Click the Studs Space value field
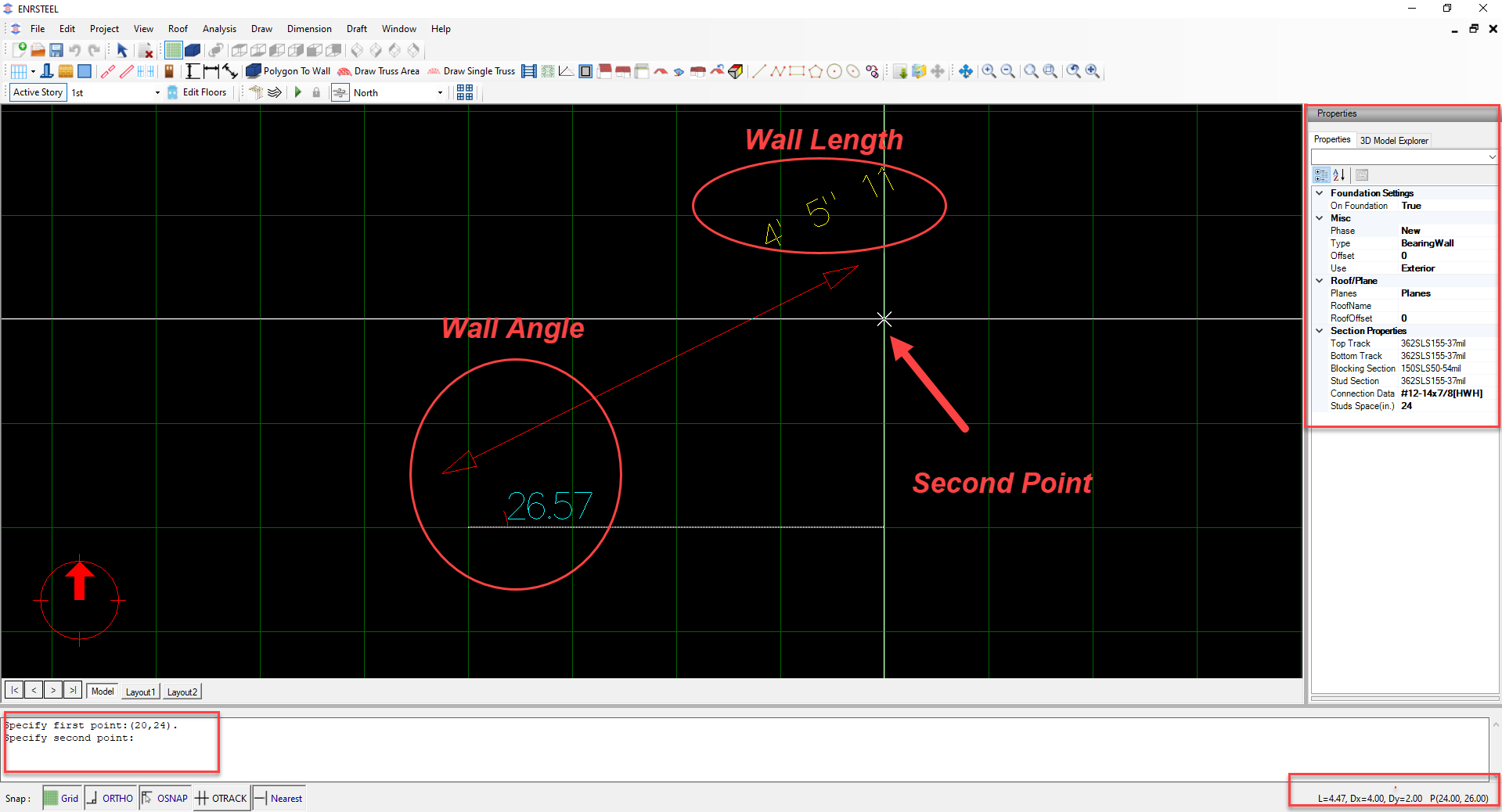The height and width of the screenshot is (812, 1502). click(1444, 406)
